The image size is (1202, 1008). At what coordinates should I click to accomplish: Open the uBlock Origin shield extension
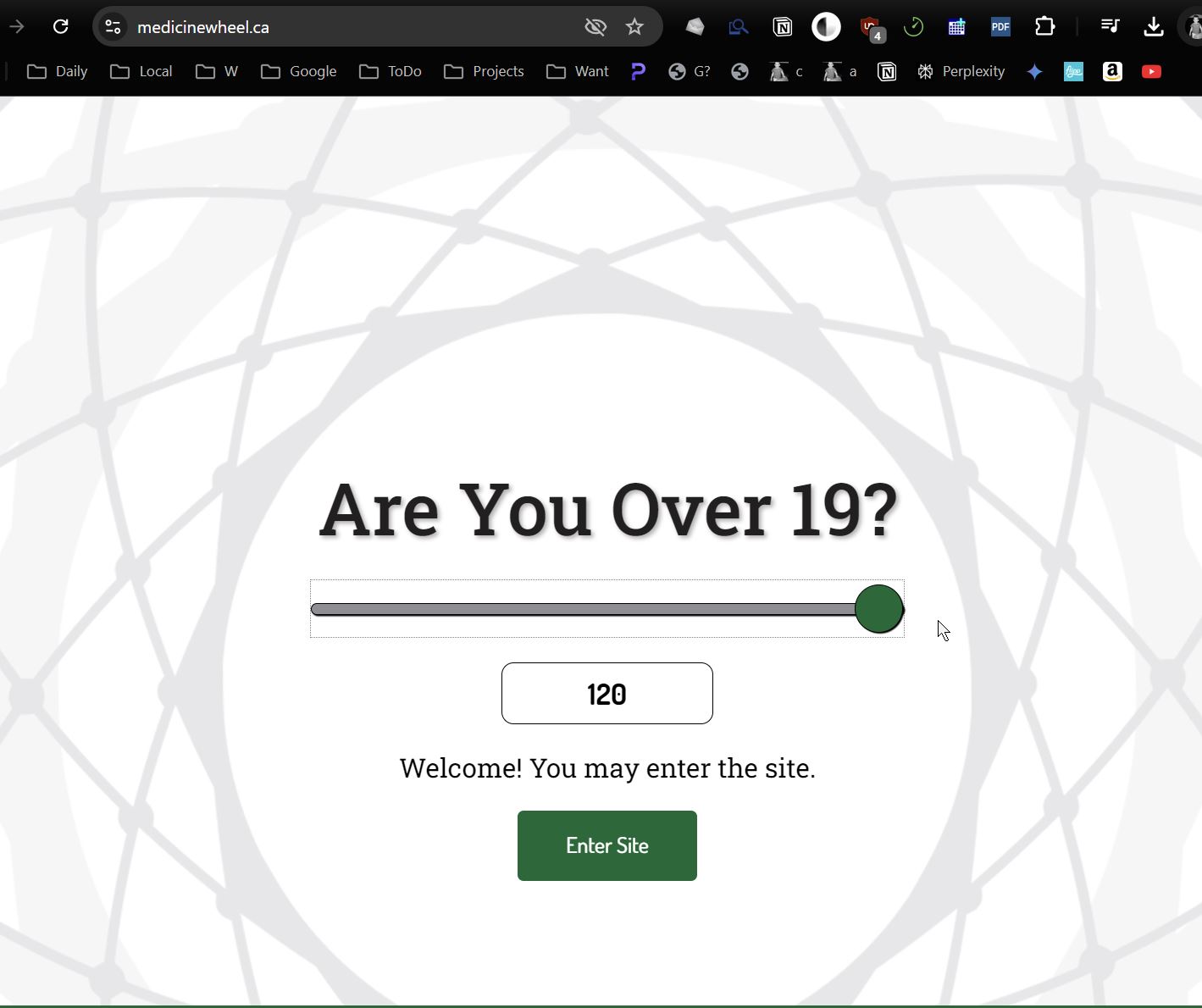[x=870, y=27]
